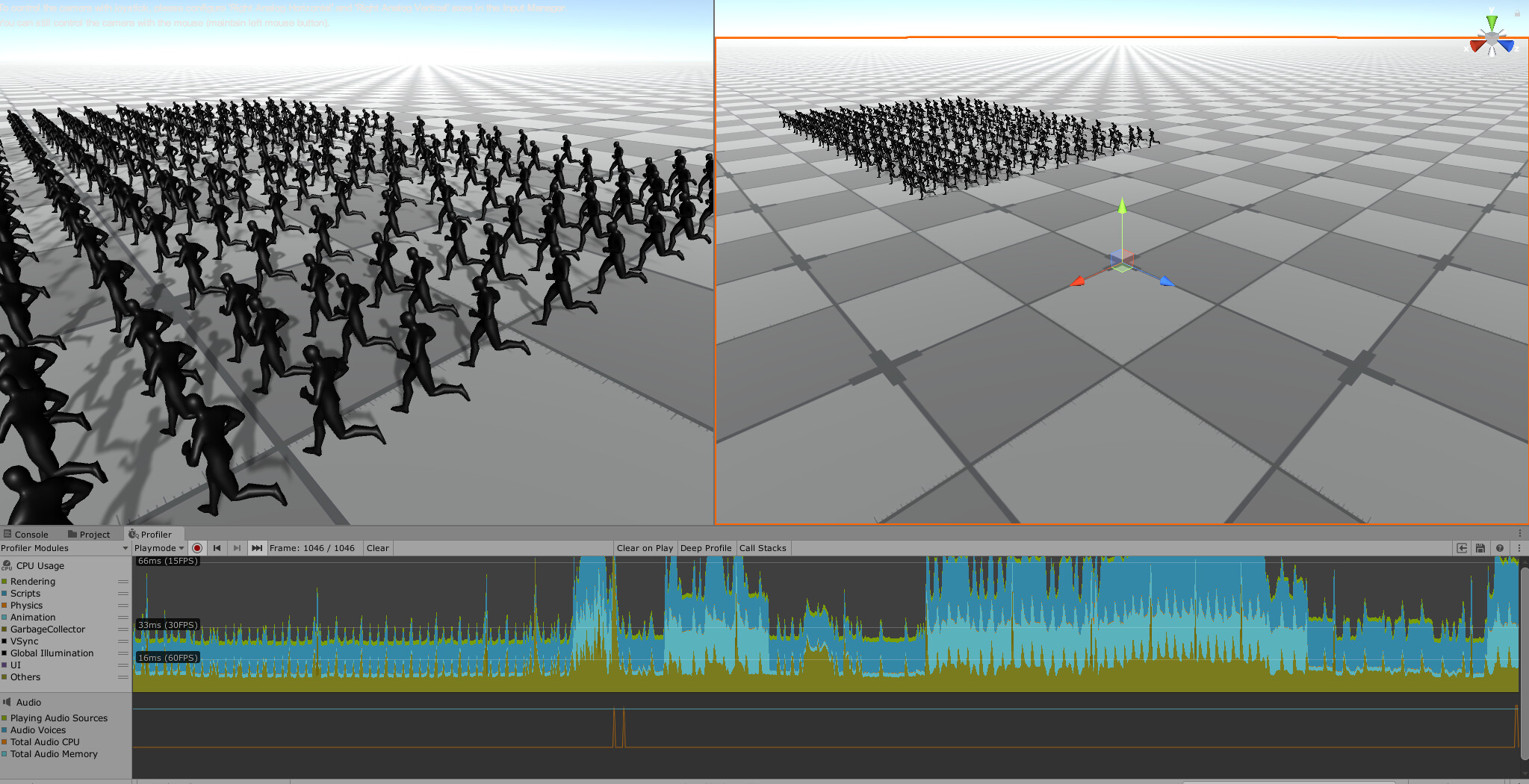This screenshot has width=1529, height=784.
Task: Enable the profiler record icon
Action: tap(197, 547)
